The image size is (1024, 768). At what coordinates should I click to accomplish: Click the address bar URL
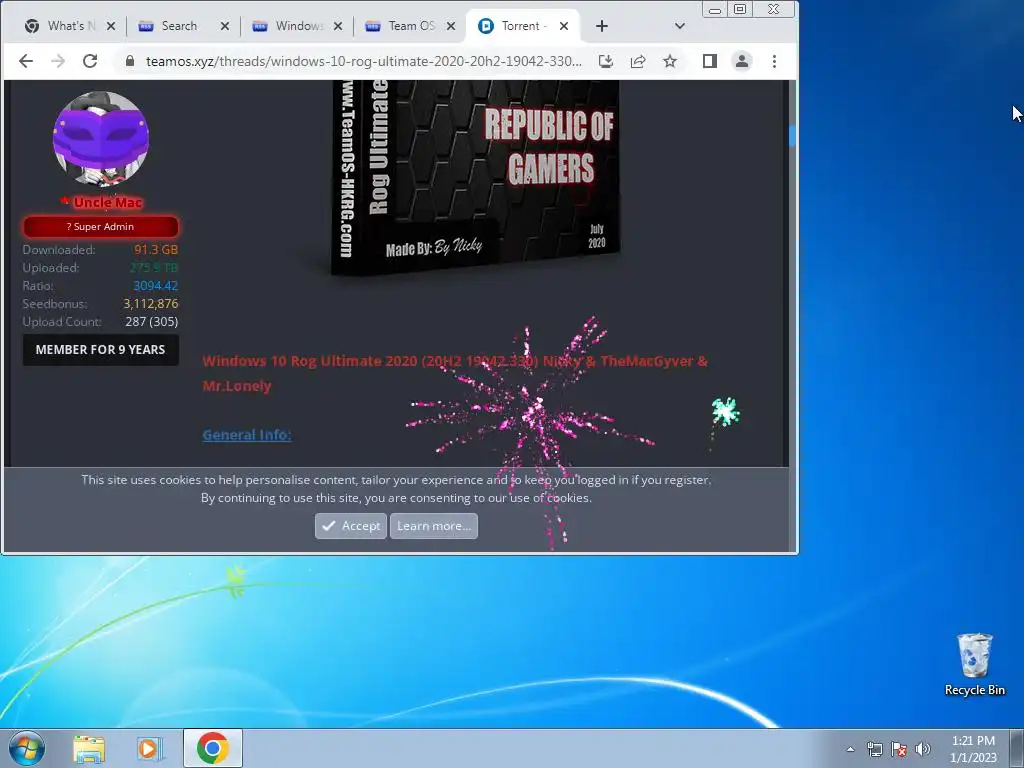(x=364, y=61)
